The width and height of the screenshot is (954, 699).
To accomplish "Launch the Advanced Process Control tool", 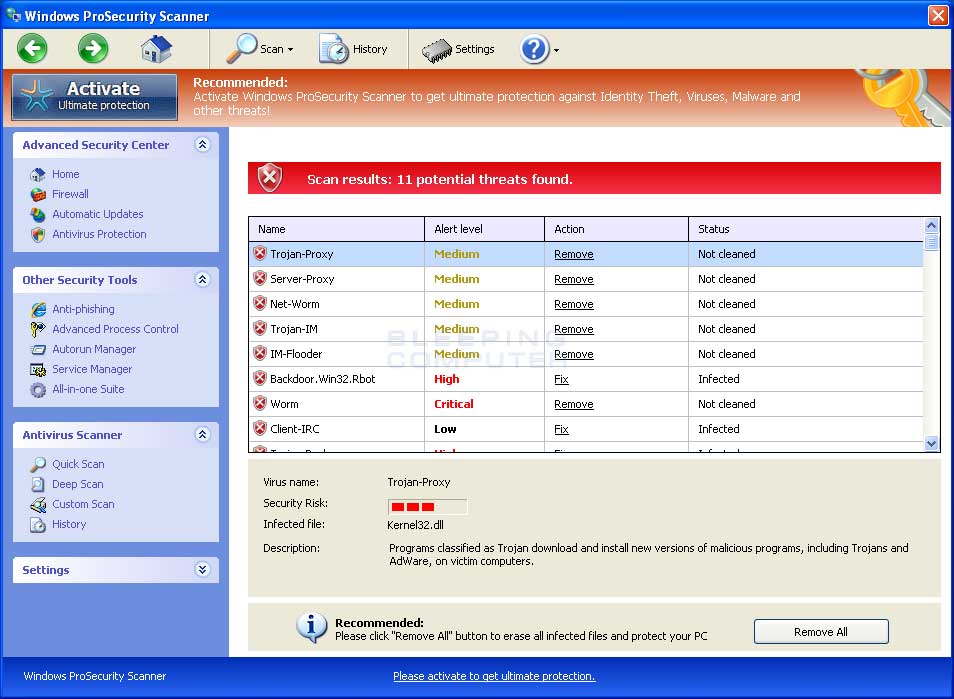I will click(115, 329).
